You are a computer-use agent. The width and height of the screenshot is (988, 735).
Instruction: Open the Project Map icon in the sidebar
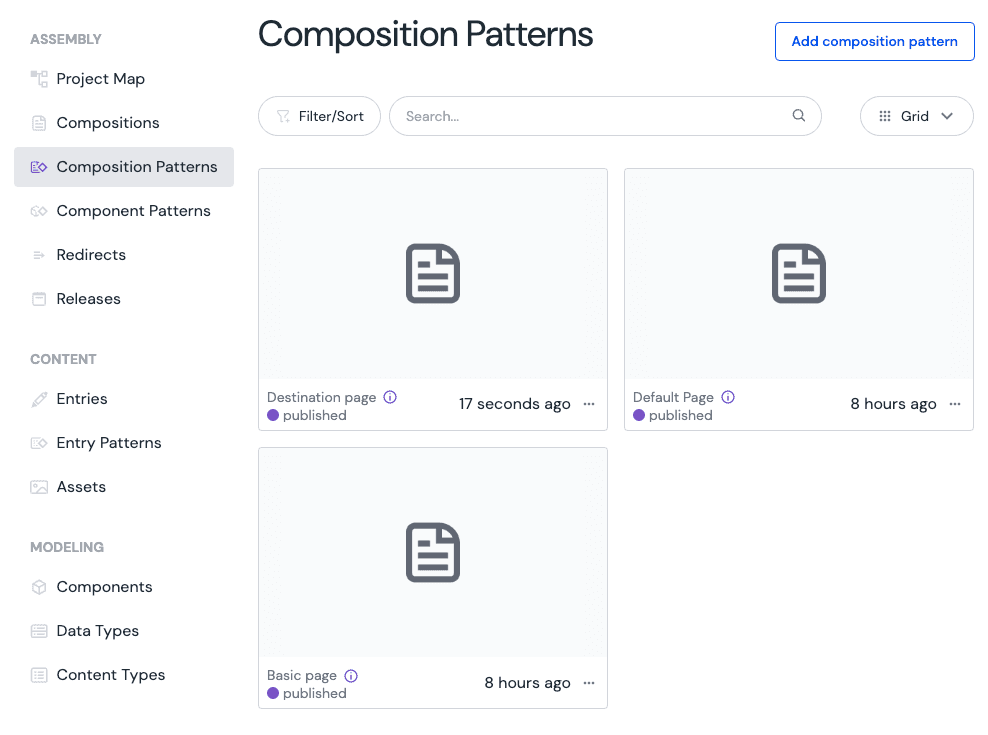[38, 78]
